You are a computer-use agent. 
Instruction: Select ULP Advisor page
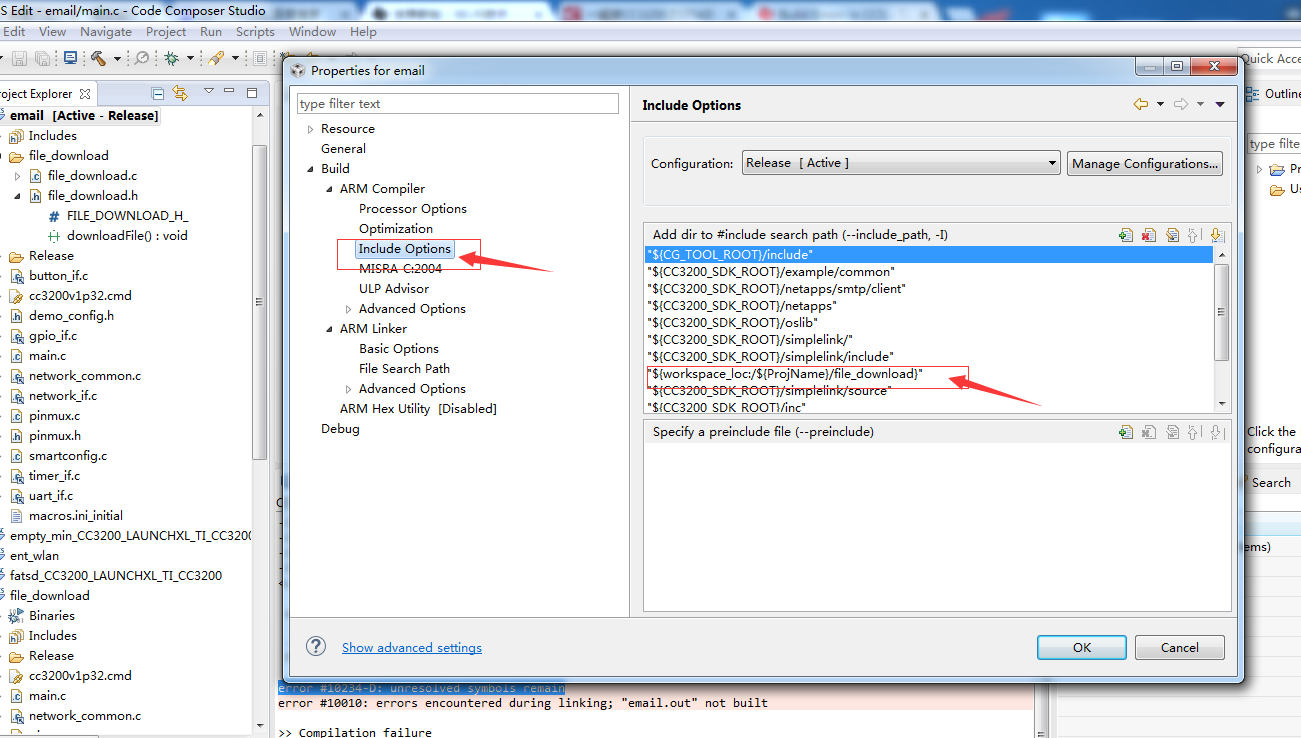pos(394,288)
